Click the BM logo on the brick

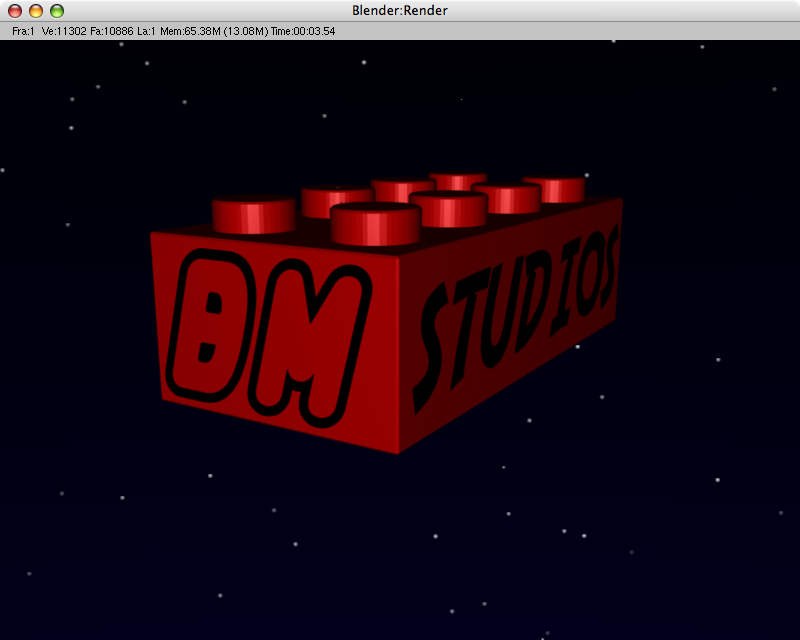[x=269, y=338]
